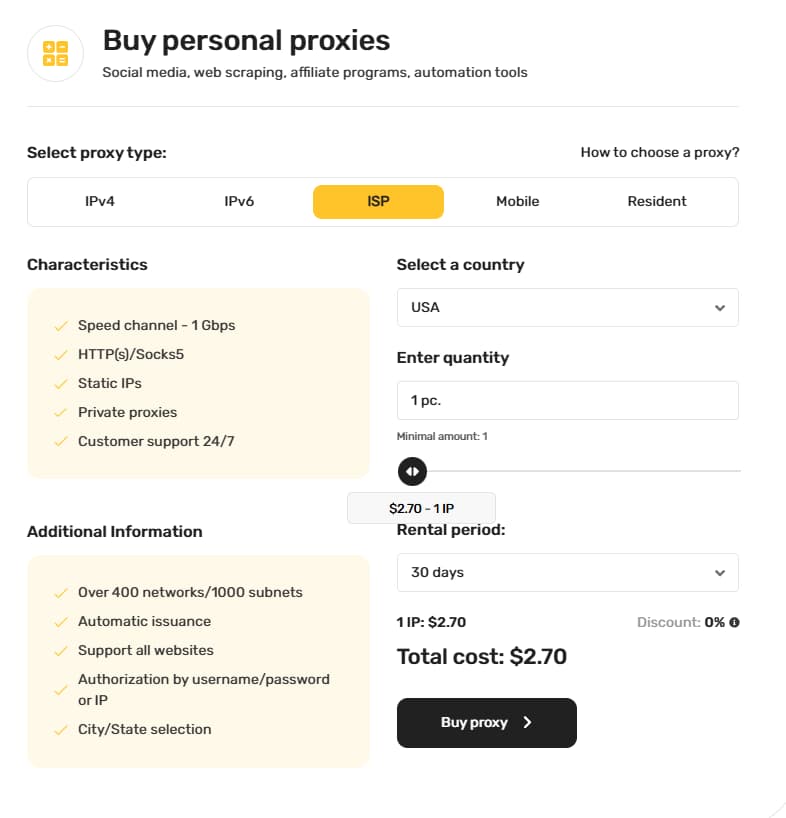The height and width of the screenshot is (818, 786).
Task: Click the quantity slider handle
Action: 412,471
